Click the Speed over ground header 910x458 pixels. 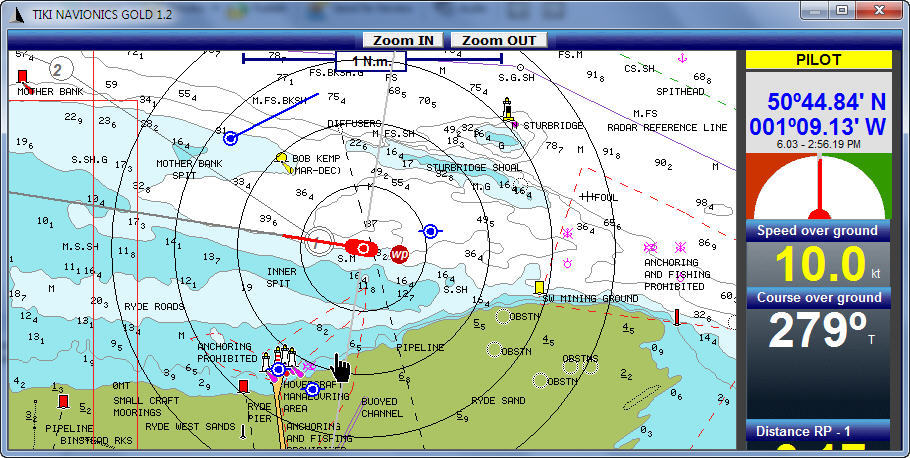tap(818, 231)
